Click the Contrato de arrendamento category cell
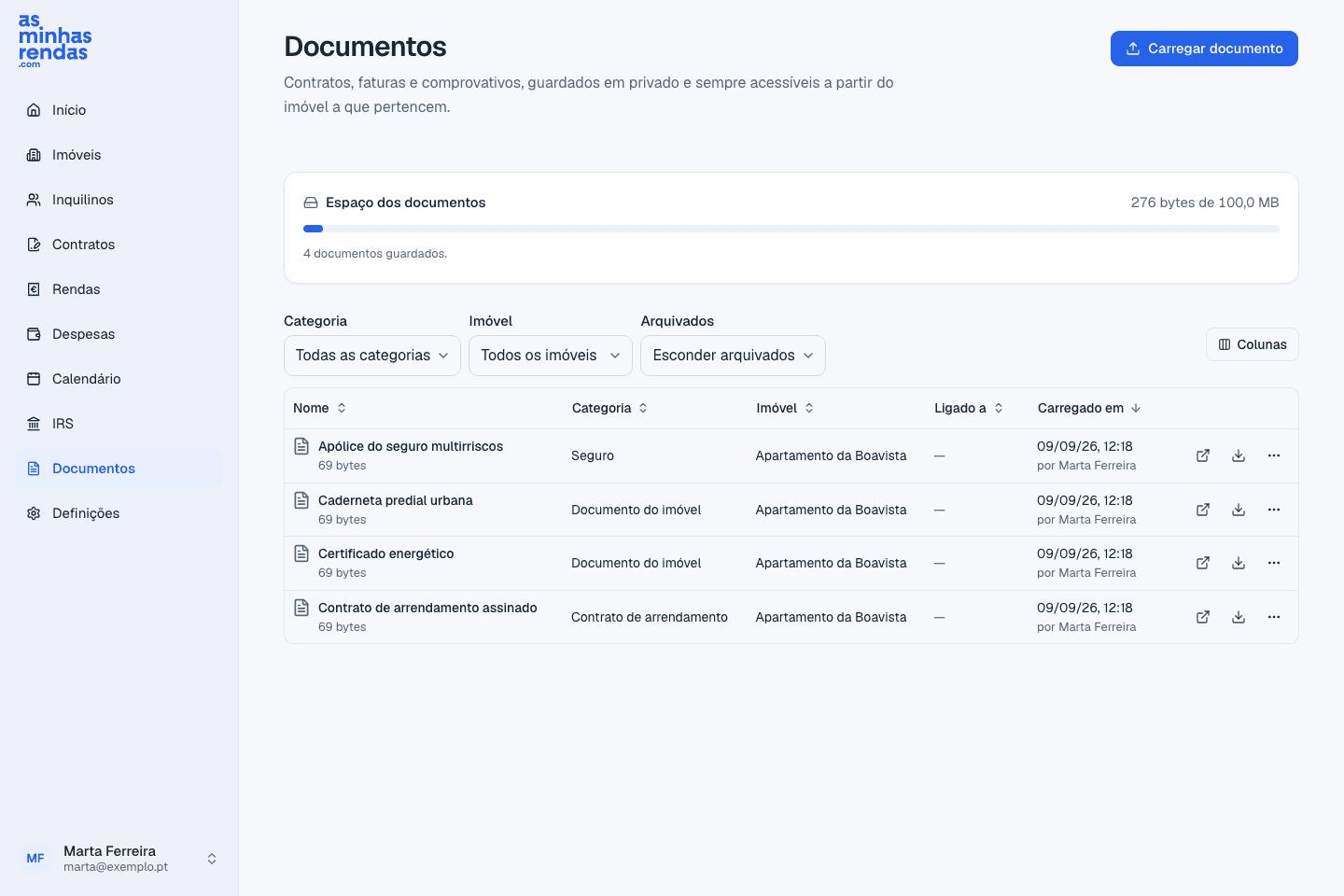The width and height of the screenshot is (1344, 896). point(650,617)
